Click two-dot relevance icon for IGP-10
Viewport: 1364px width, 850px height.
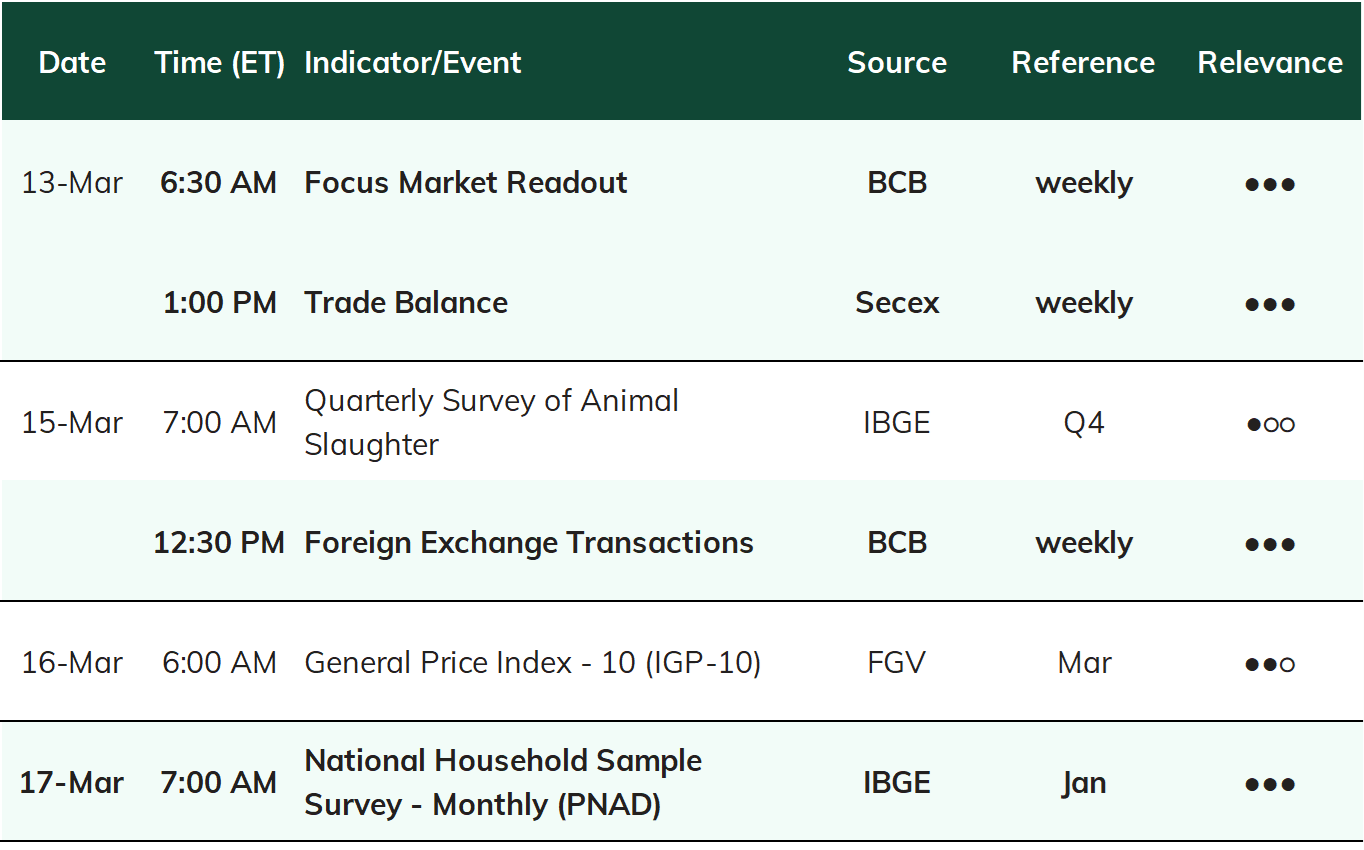click(x=1270, y=664)
